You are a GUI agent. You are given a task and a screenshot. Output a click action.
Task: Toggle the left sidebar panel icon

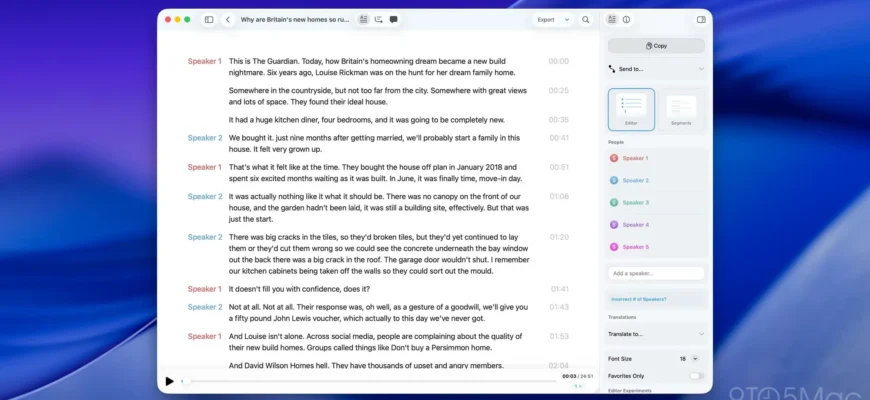(x=209, y=19)
